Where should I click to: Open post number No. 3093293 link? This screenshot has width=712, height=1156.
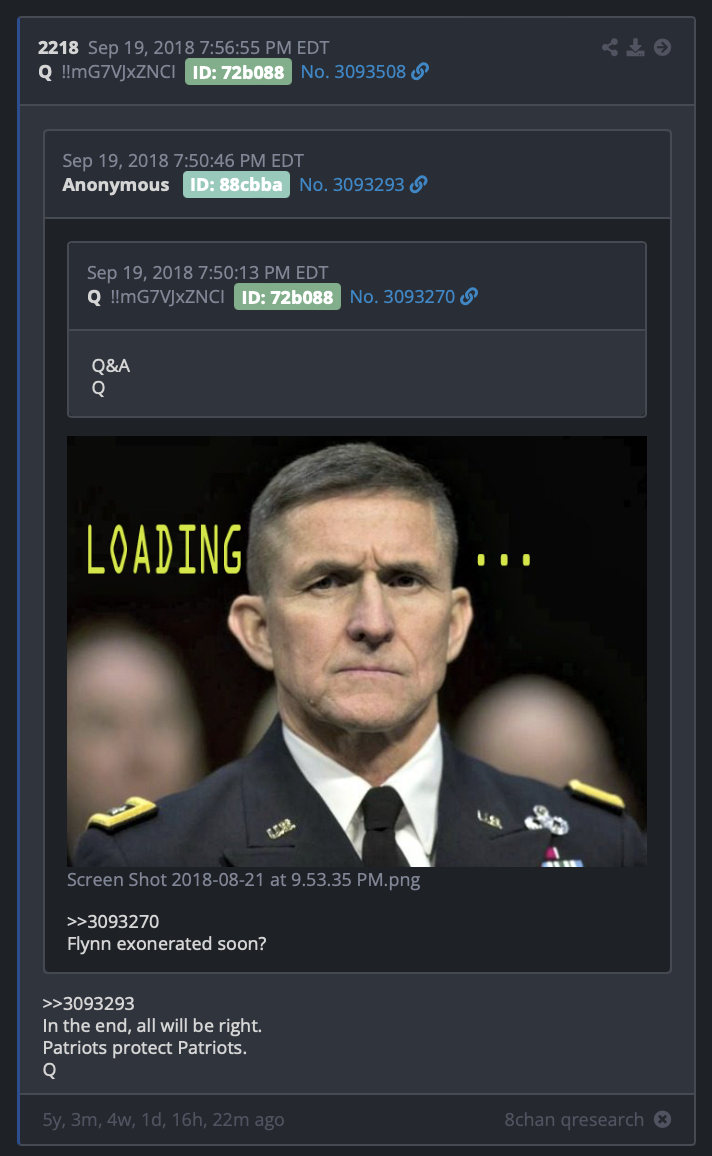pyautogui.click(x=352, y=184)
